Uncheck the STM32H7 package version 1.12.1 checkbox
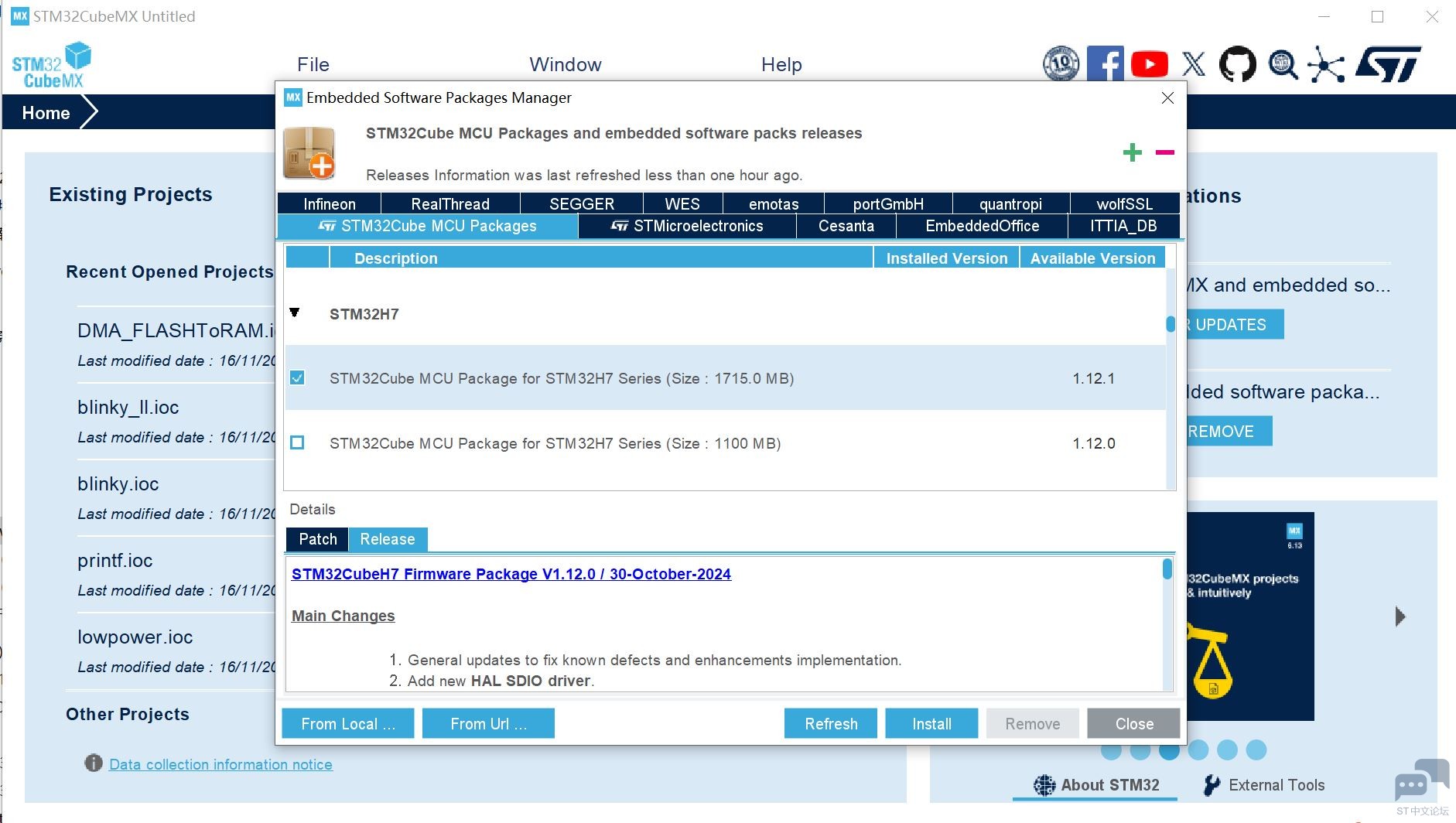This screenshot has width=1456, height=823. coord(297,377)
